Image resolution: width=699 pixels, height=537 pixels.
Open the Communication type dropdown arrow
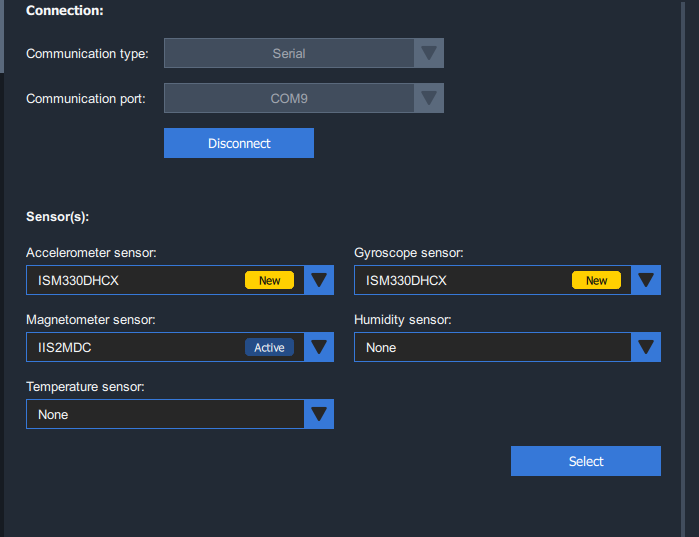(429, 53)
